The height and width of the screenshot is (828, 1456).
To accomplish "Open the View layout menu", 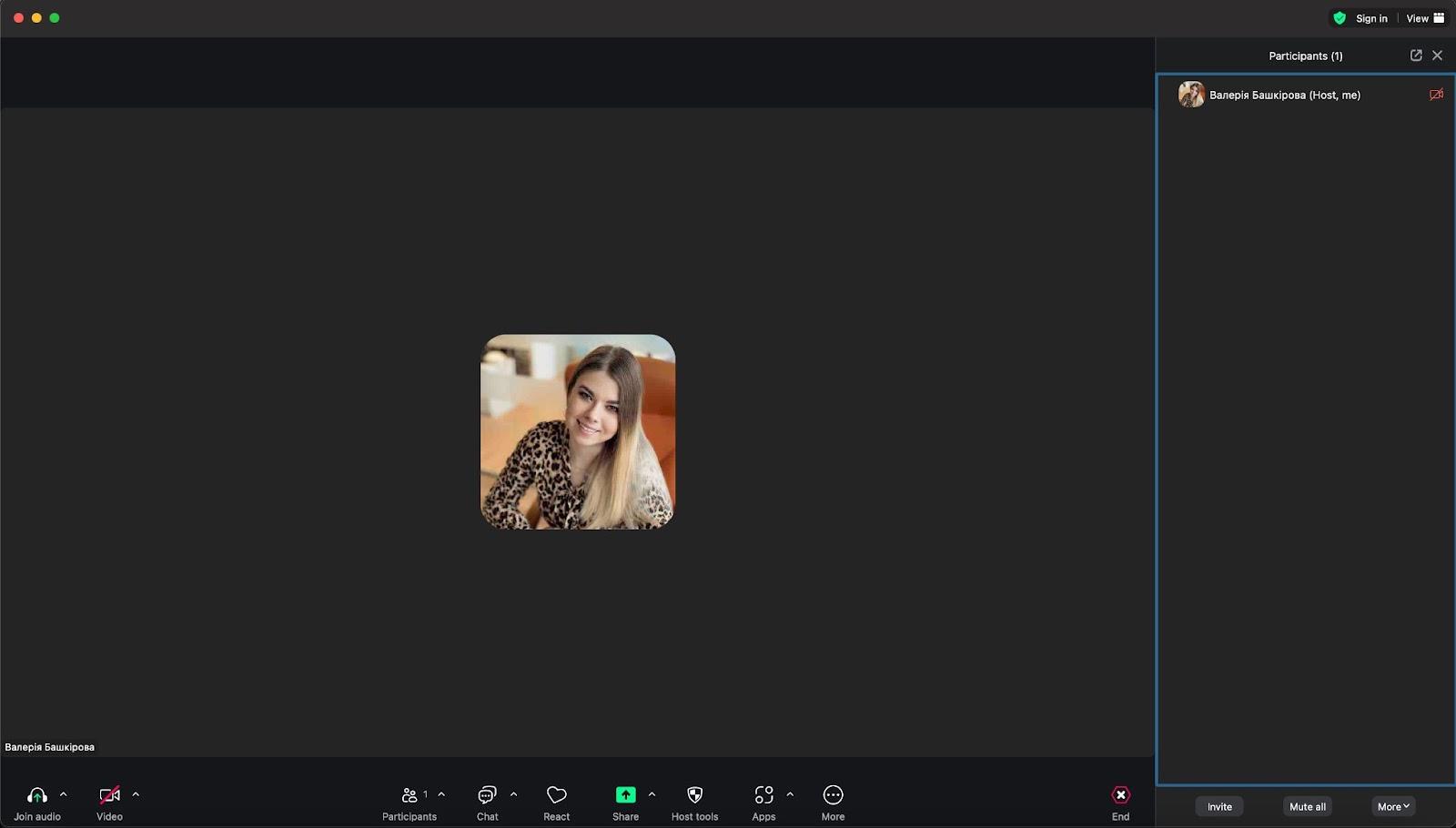I will point(1425,18).
